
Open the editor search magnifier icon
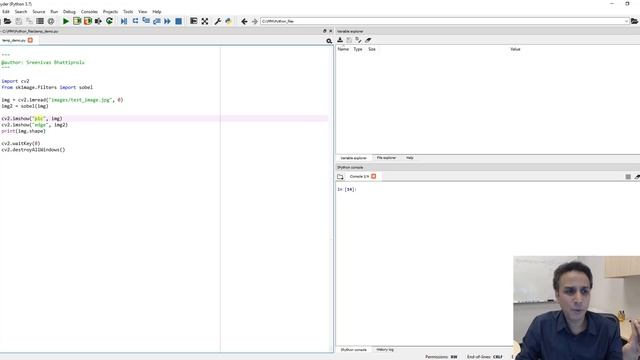tap(329, 41)
